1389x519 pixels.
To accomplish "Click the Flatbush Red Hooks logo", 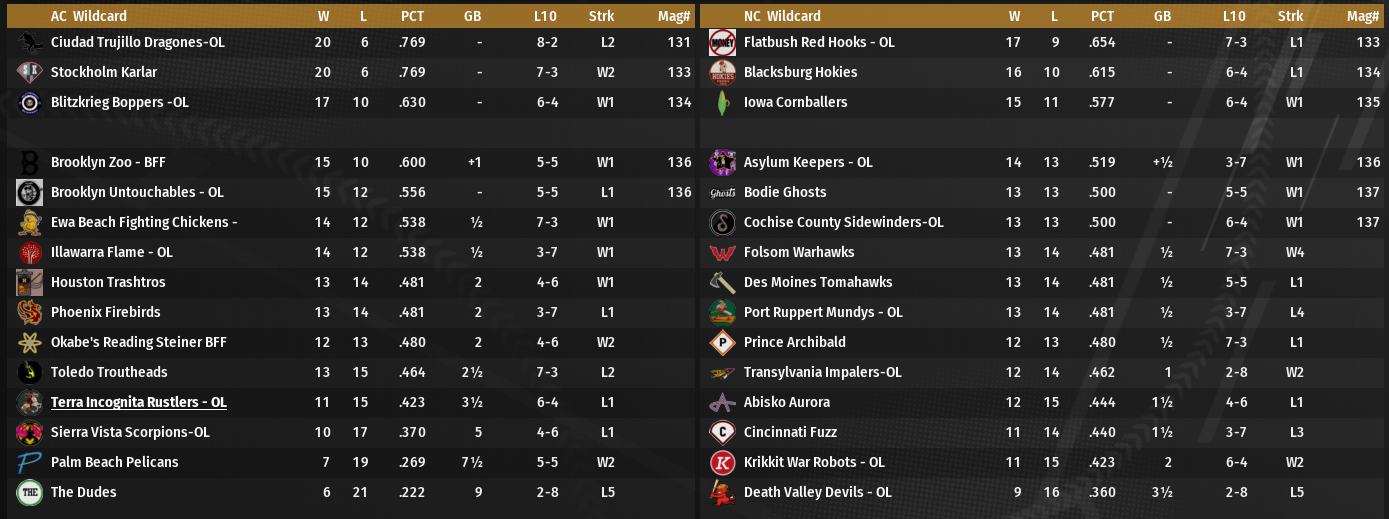I will pos(722,42).
